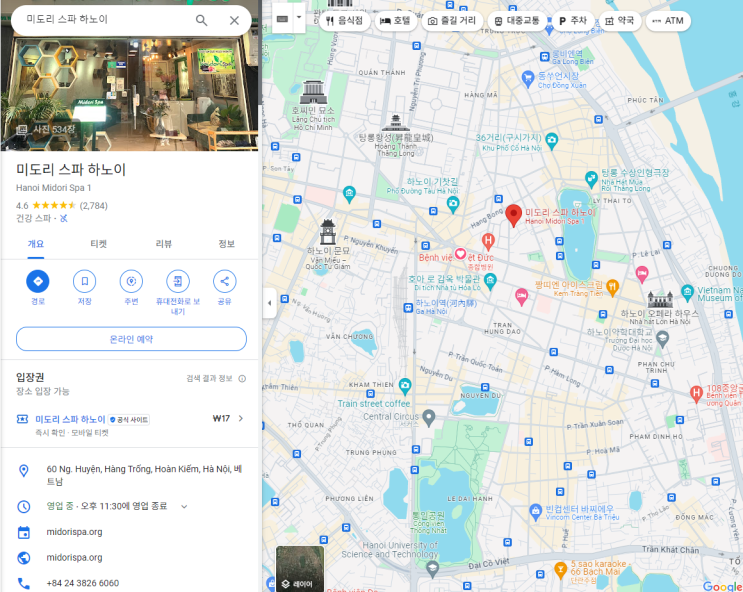Viewport: 743px width, 592px height.
Task: Switch to the 개요 tab
Action: pyautogui.click(x=36, y=244)
